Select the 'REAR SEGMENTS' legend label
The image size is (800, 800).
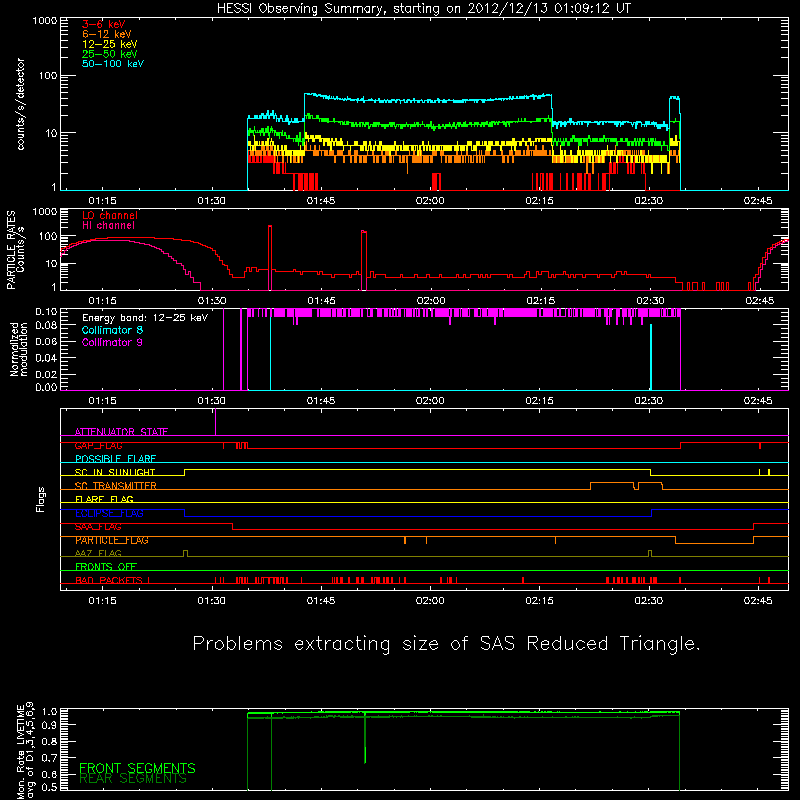click(133, 778)
